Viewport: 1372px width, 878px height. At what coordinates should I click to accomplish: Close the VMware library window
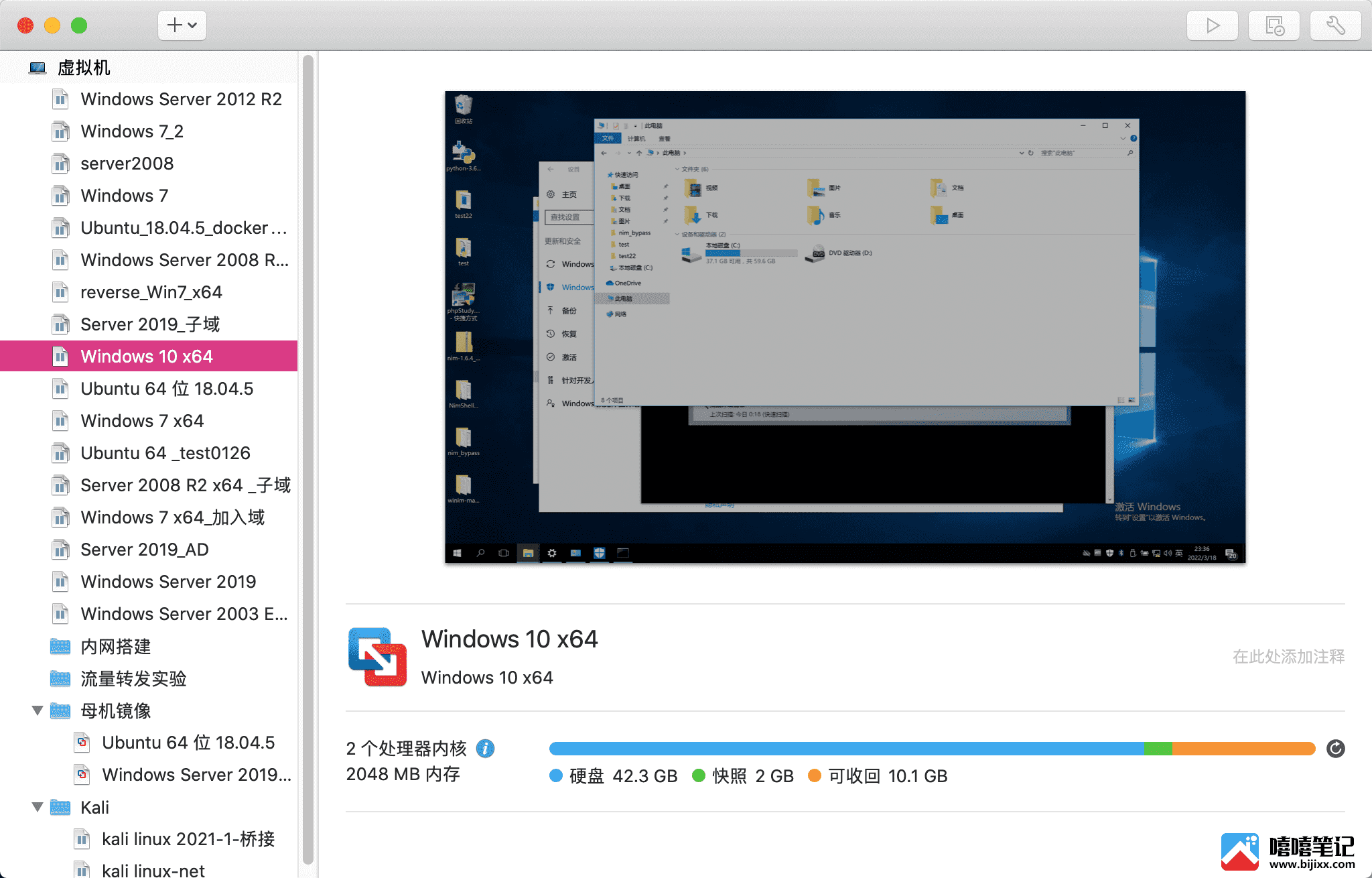(25, 25)
